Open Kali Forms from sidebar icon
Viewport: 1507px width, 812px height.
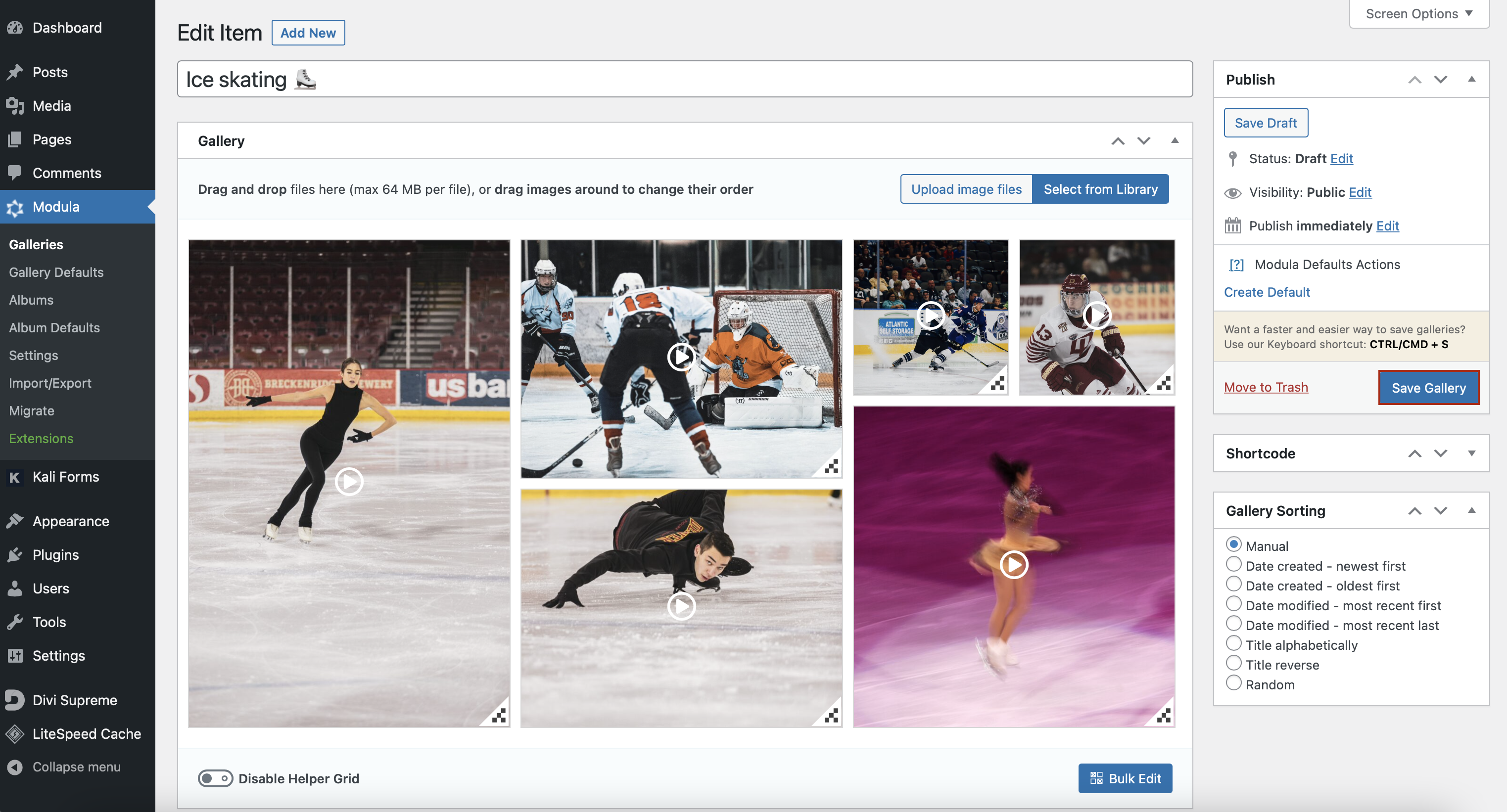(x=15, y=477)
